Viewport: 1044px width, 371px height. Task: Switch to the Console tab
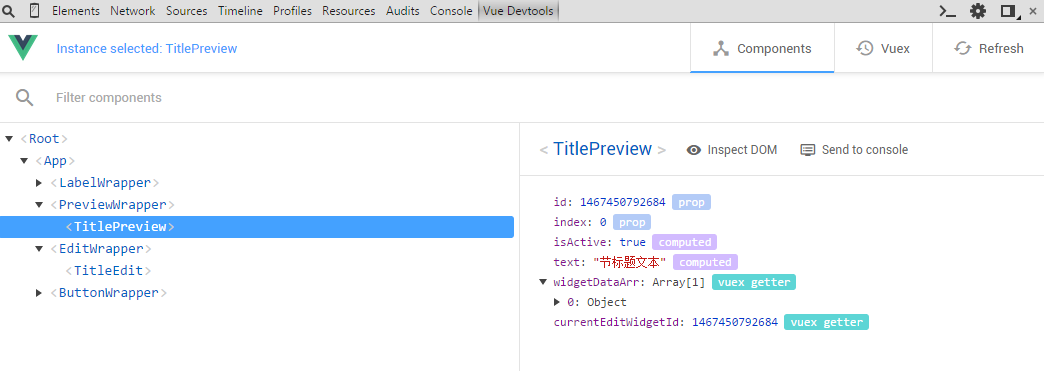tap(451, 11)
